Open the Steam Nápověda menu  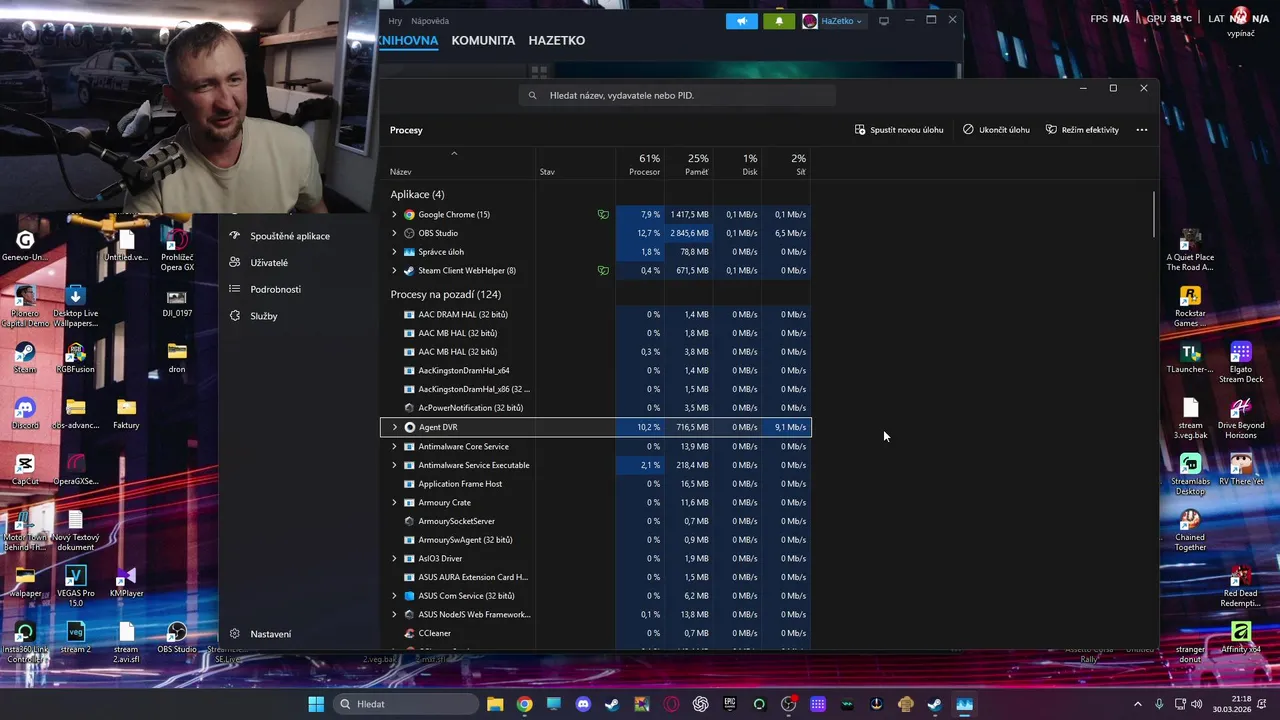click(x=430, y=21)
